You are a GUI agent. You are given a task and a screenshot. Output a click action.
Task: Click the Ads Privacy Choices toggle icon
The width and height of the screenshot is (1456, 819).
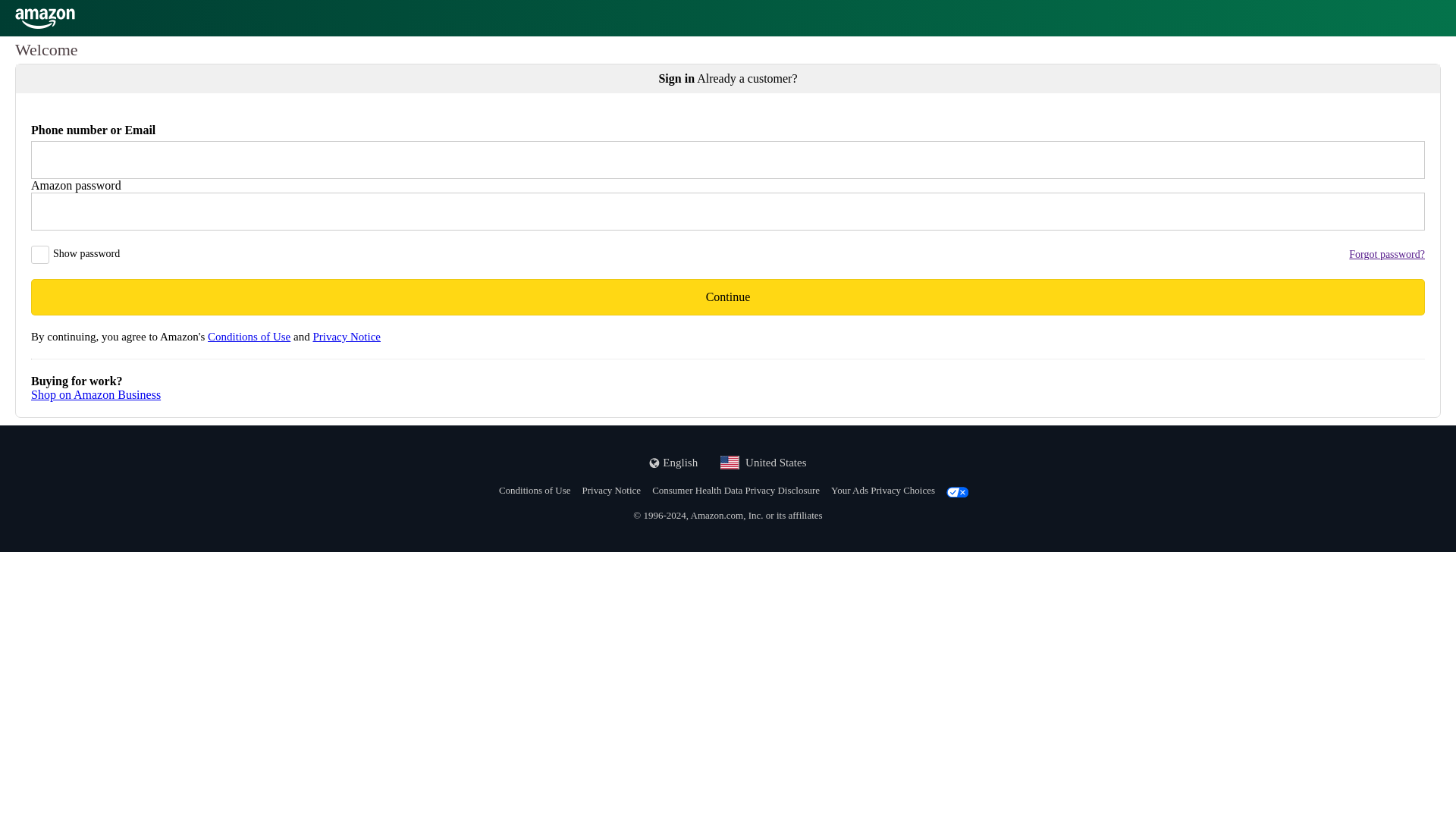[958, 492]
